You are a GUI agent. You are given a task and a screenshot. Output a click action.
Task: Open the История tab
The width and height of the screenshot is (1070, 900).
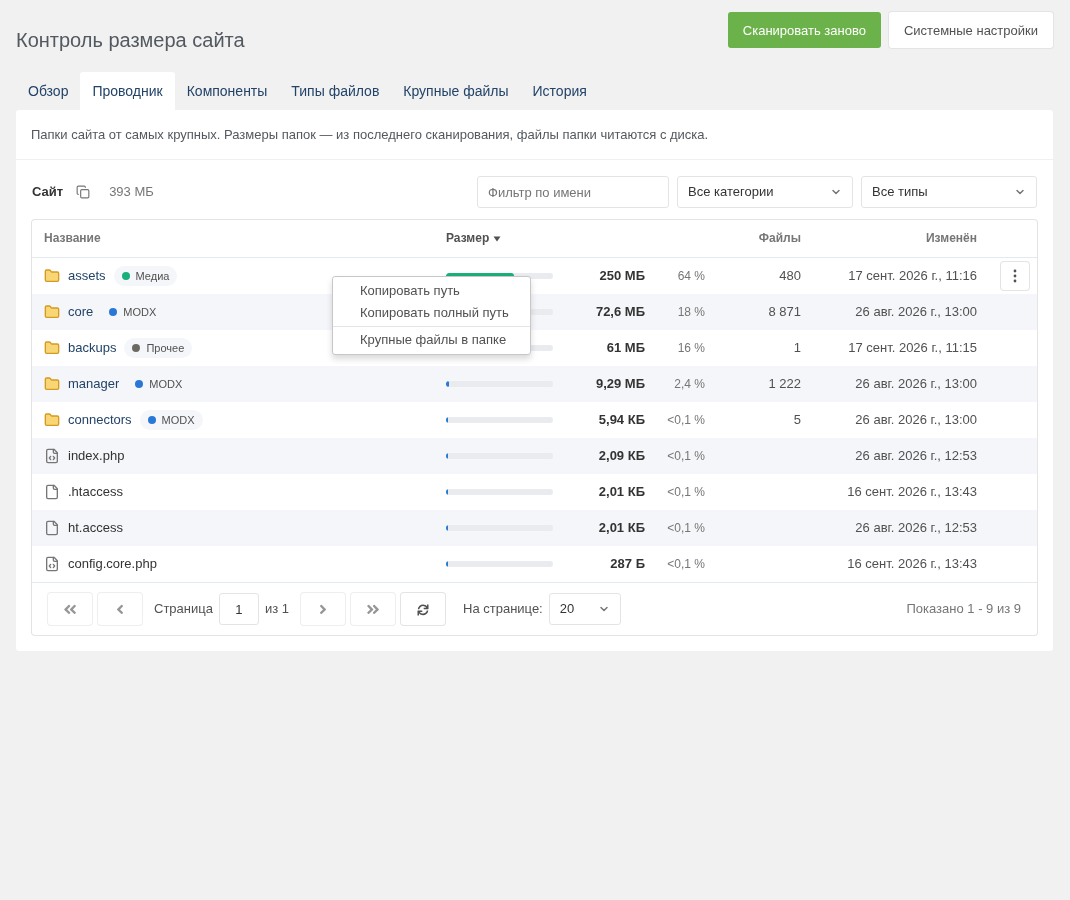click(560, 91)
